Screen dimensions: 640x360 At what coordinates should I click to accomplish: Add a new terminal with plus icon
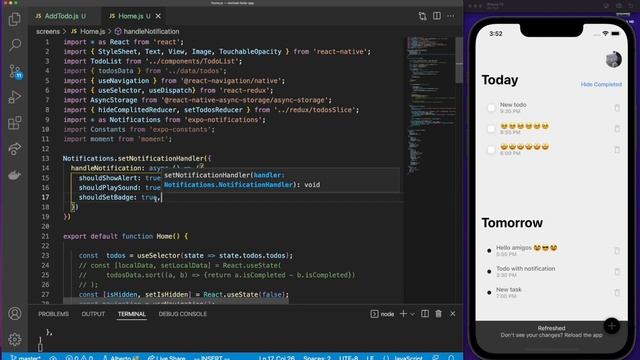[x=403, y=313]
